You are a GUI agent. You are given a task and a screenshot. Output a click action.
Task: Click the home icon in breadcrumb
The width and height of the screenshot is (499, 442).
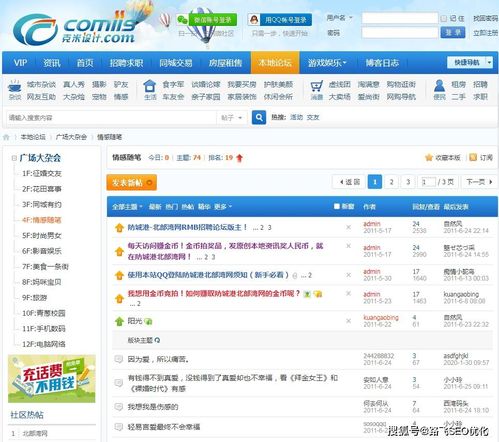6,137
